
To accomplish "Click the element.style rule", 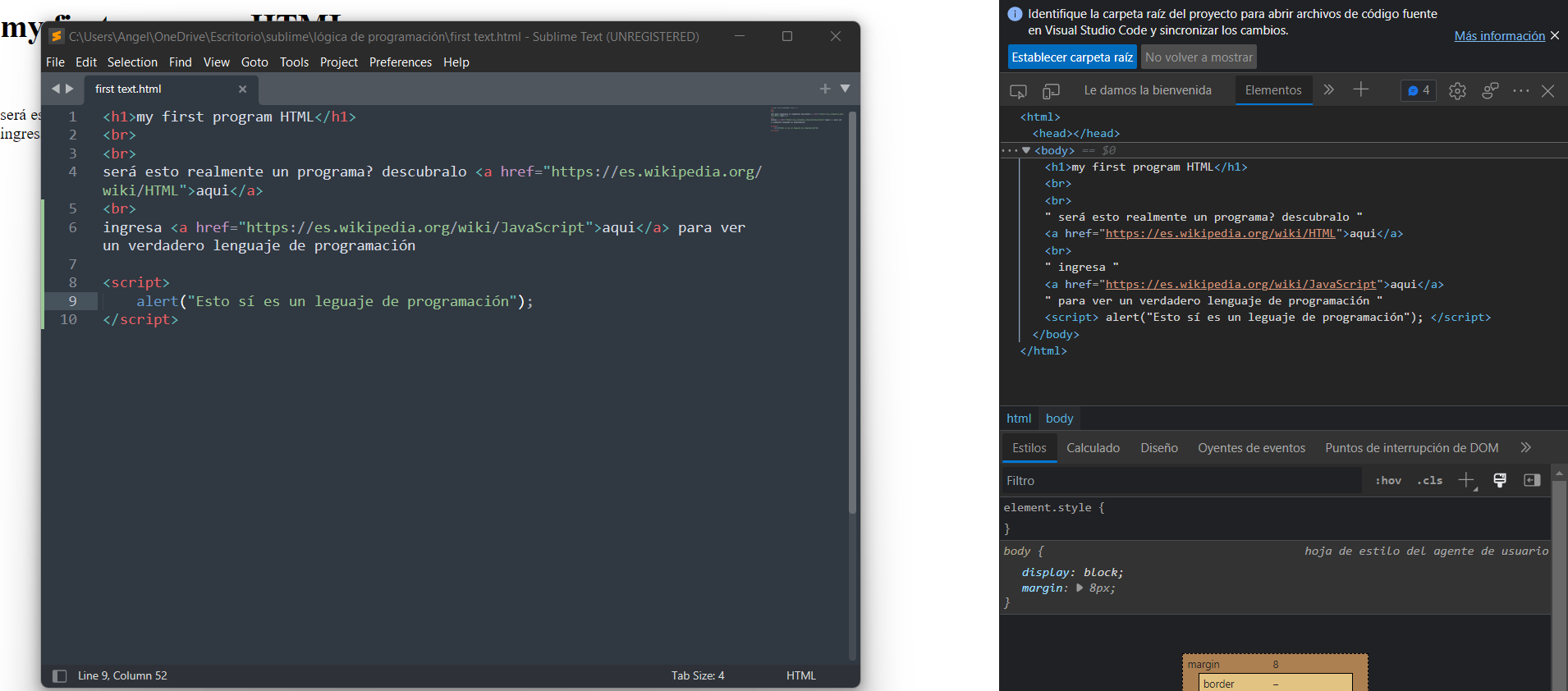I will (1054, 508).
